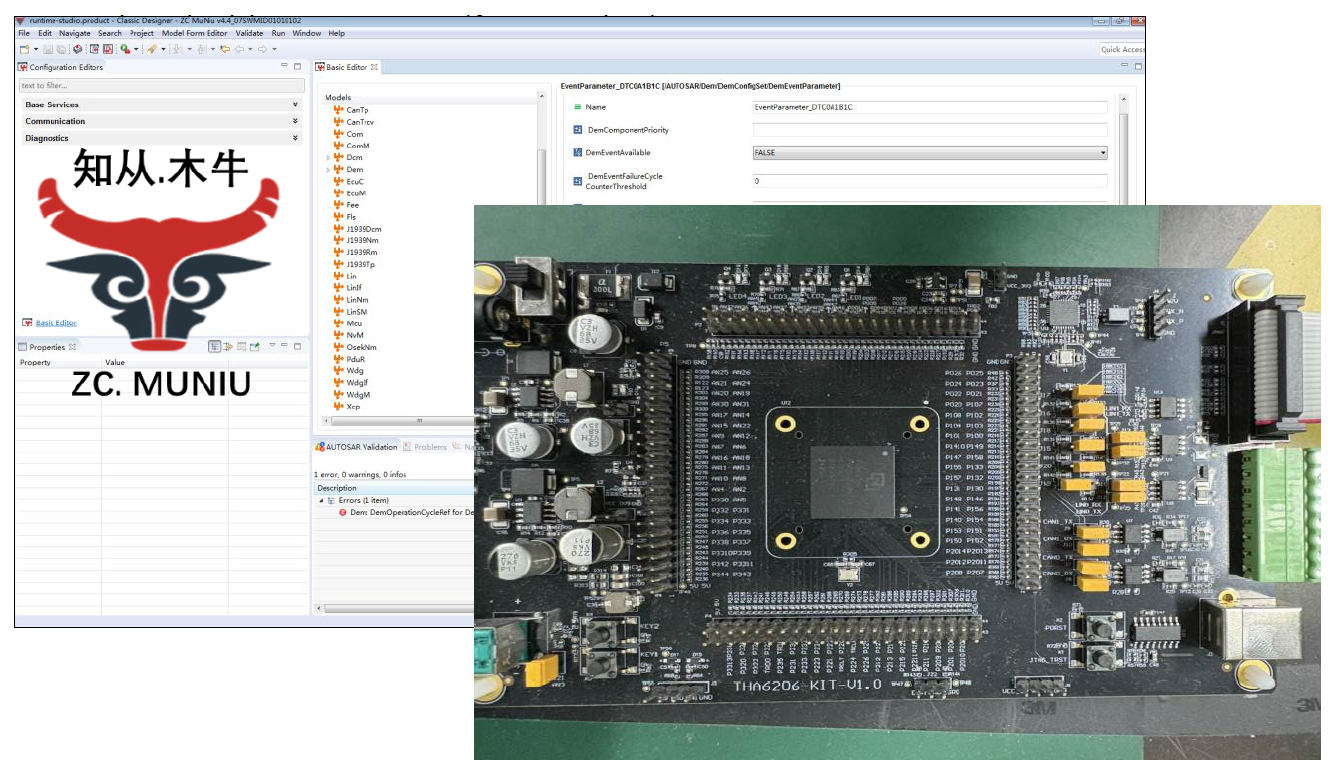
Task: Select the Mcu module
Action: click(354, 323)
